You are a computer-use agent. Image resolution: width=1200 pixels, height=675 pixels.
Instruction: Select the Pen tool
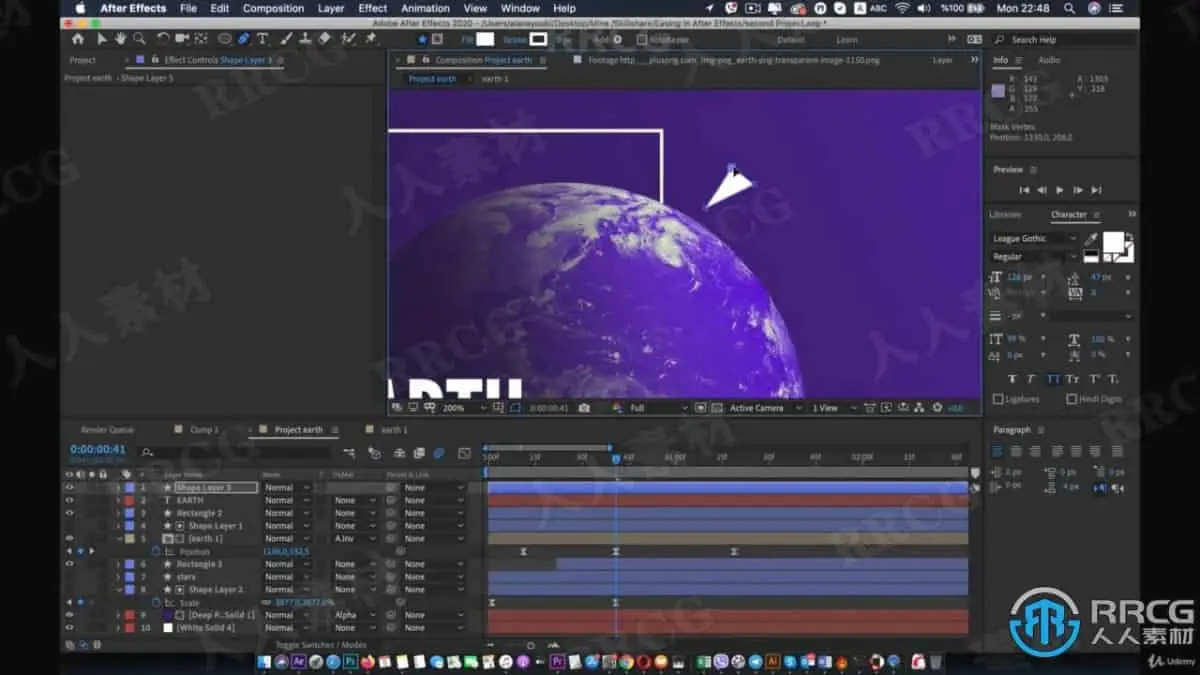point(244,39)
